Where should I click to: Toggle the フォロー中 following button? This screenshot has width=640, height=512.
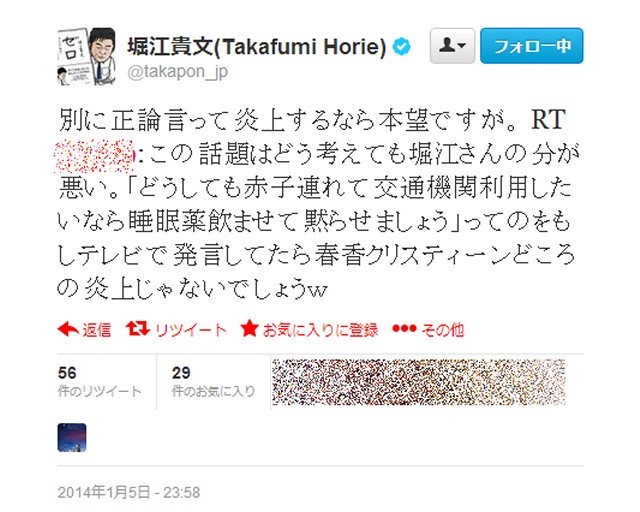click(x=531, y=46)
